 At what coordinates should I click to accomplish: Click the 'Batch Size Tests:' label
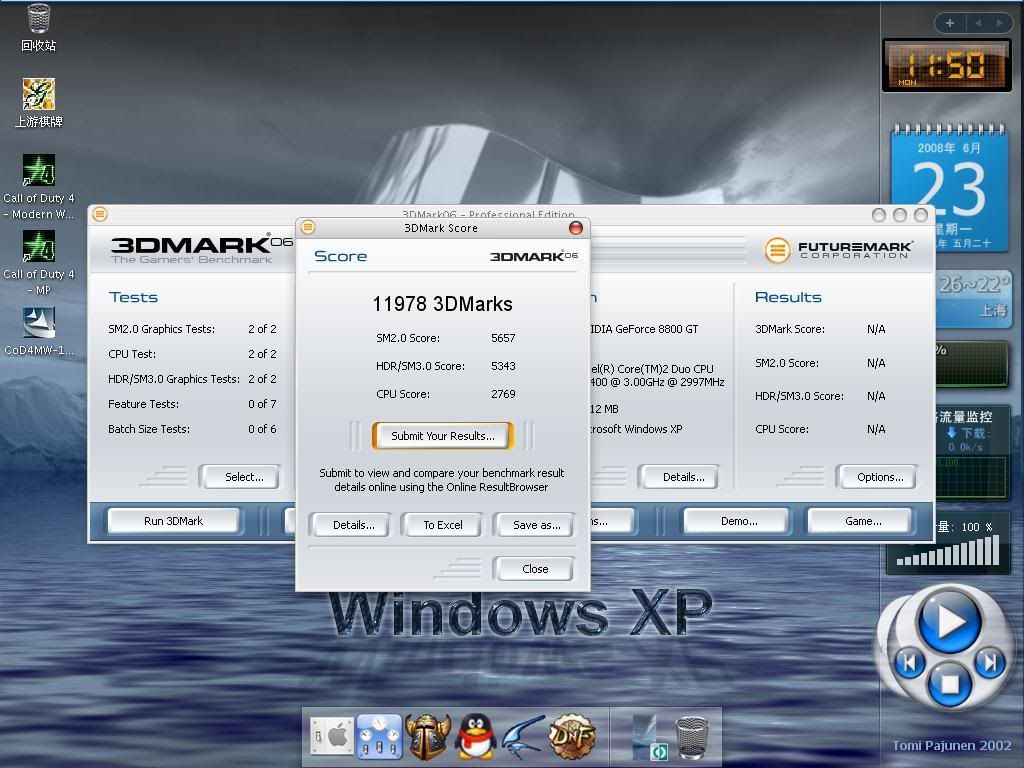point(149,429)
